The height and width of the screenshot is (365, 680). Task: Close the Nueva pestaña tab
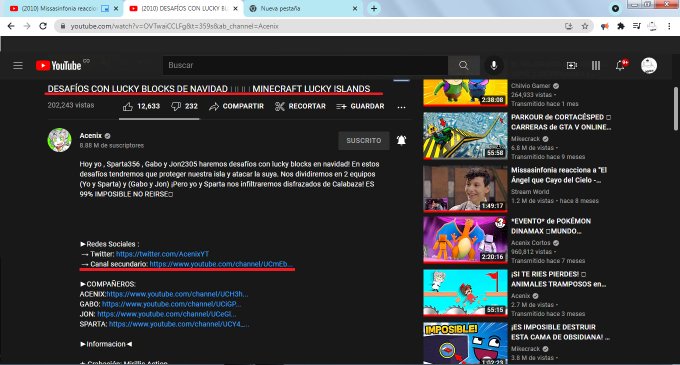click(x=355, y=9)
